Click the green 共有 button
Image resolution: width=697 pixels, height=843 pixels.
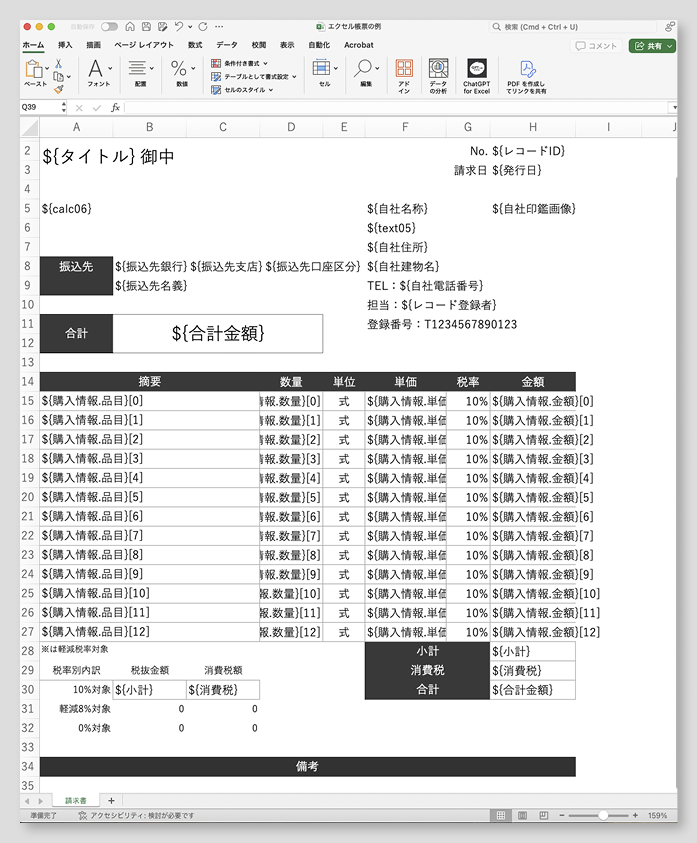click(652, 46)
